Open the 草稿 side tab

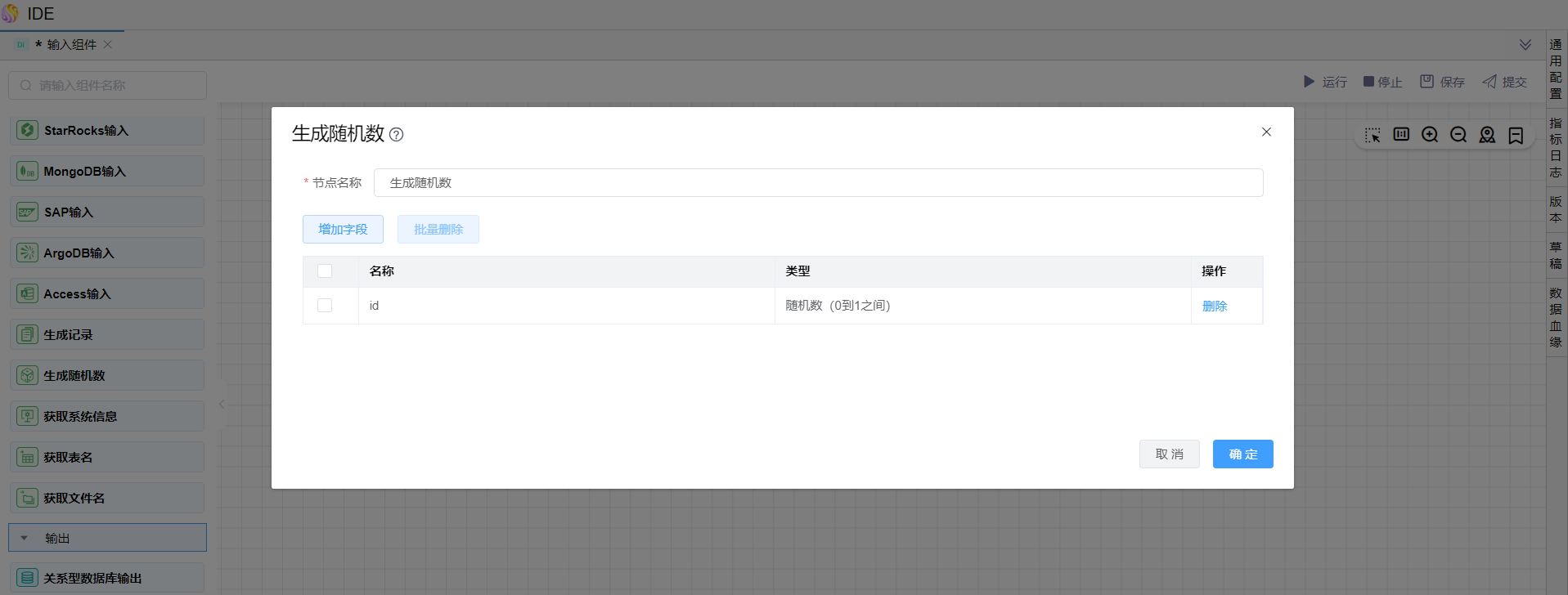coord(1556,255)
